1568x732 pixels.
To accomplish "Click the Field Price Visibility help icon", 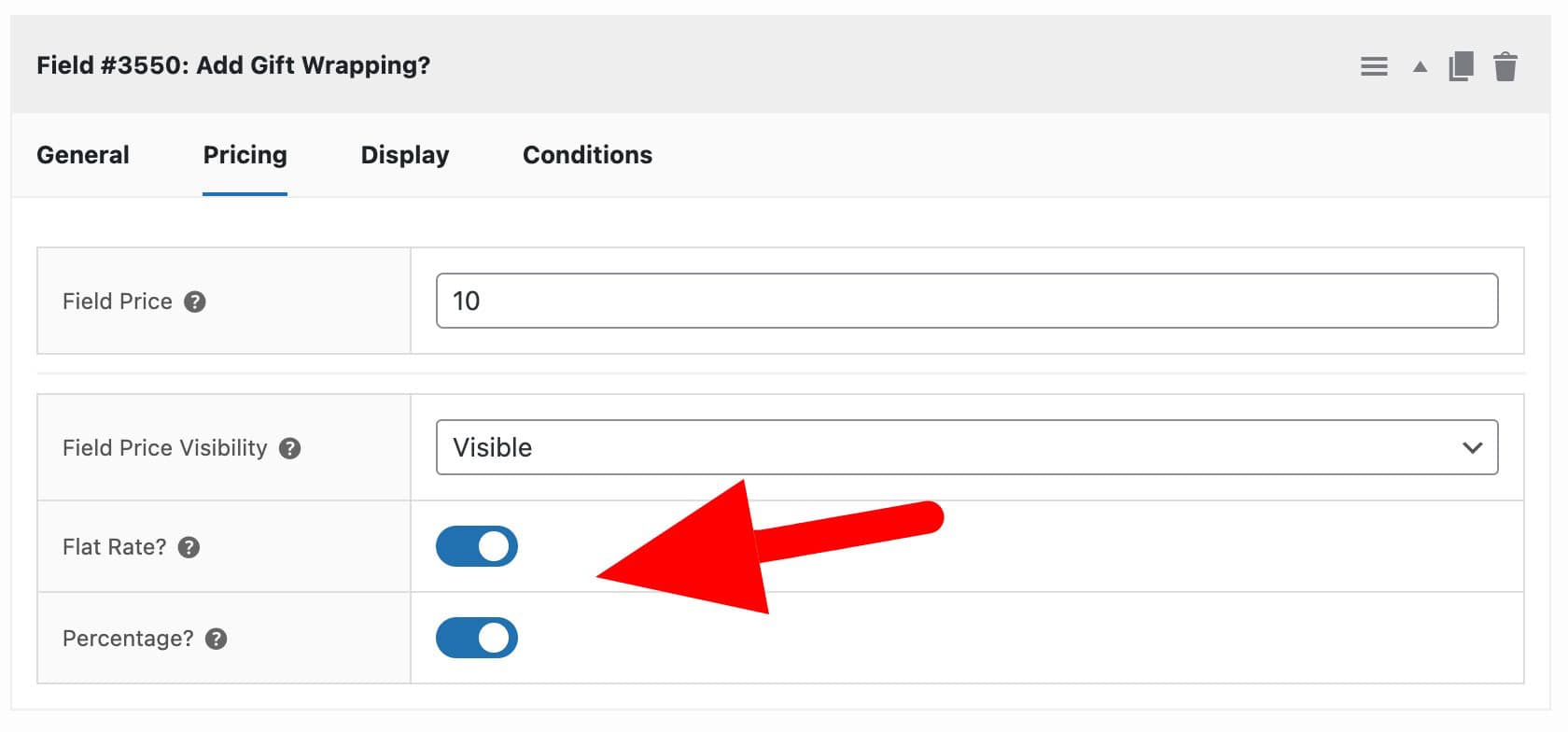I will tap(289, 448).
